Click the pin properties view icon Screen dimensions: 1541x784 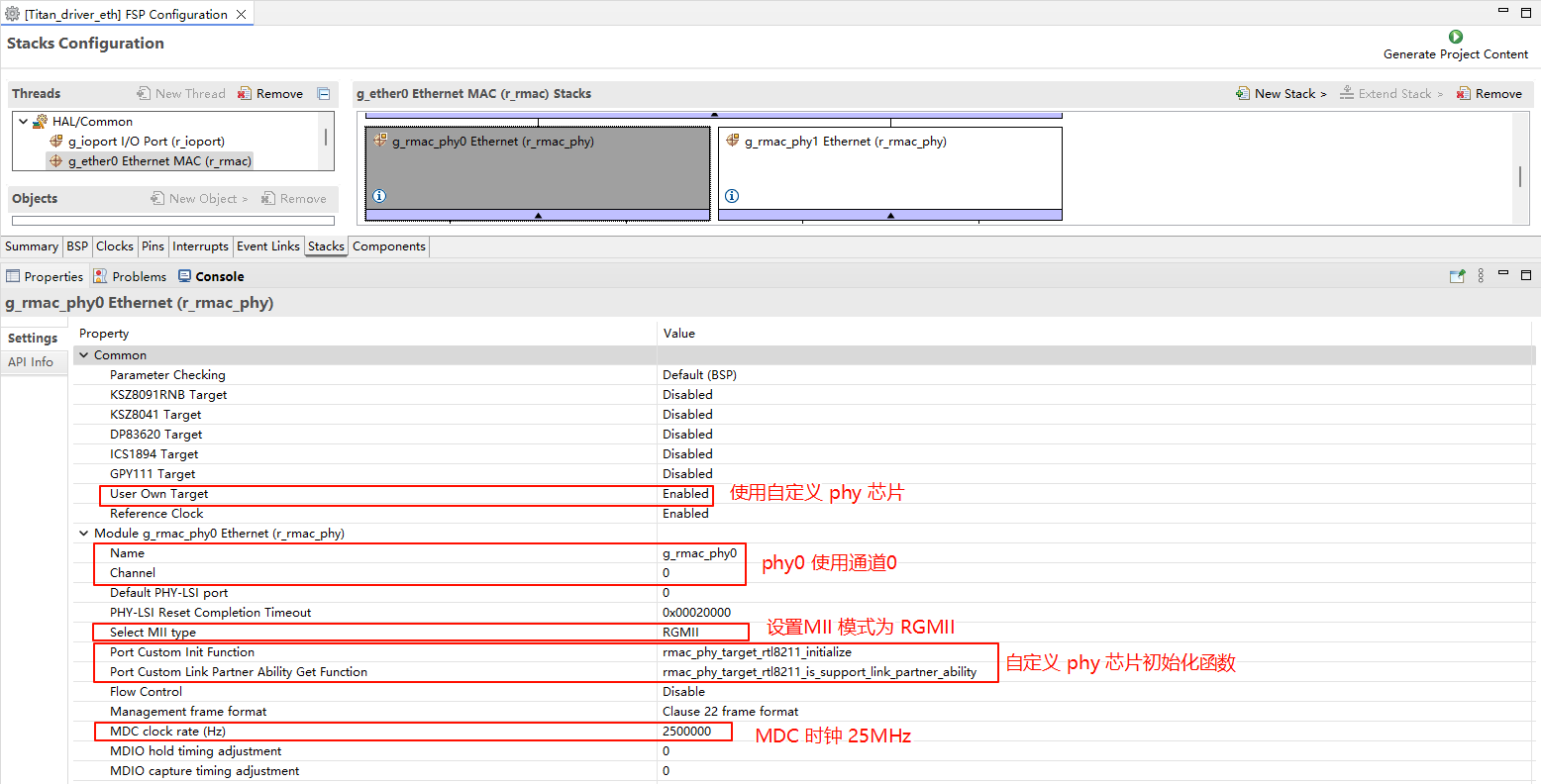[1457, 276]
